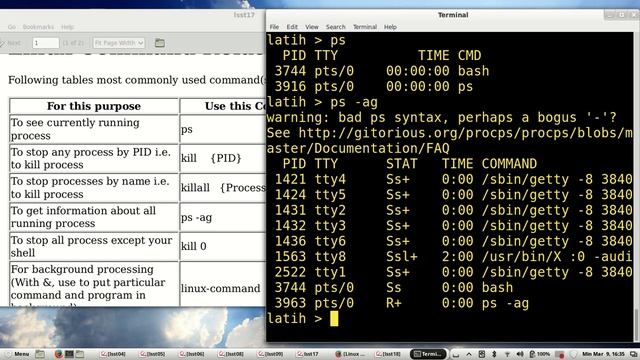Click 'ps -ag' cell in viewer table
640x360 pixels.
coord(222,218)
